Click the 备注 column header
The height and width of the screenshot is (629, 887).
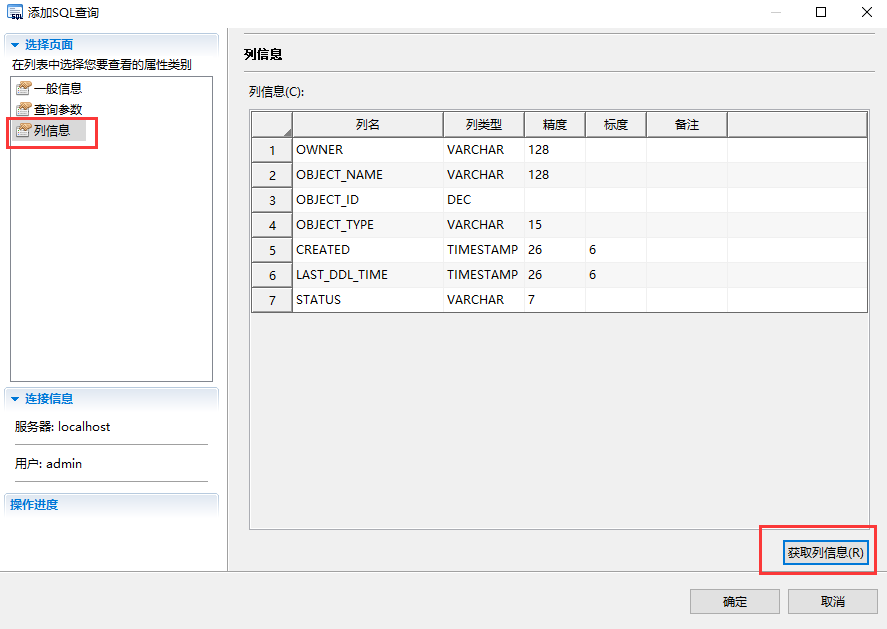pos(687,124)
